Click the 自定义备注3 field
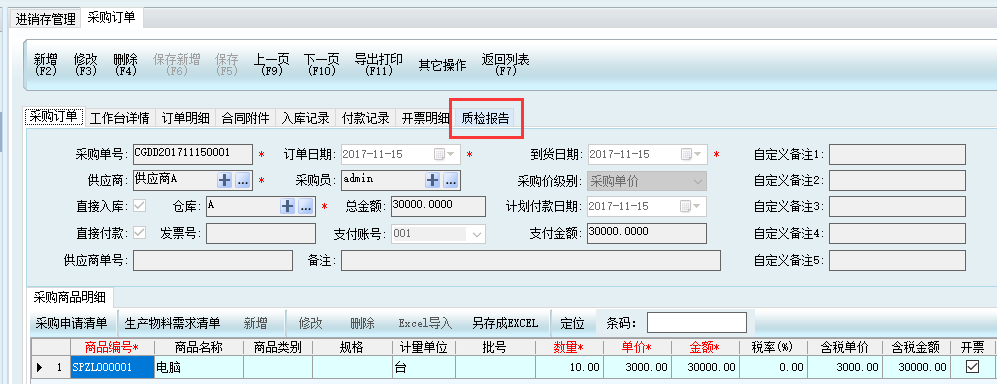This screenshot has width=997, height=384. pos(897,207)
